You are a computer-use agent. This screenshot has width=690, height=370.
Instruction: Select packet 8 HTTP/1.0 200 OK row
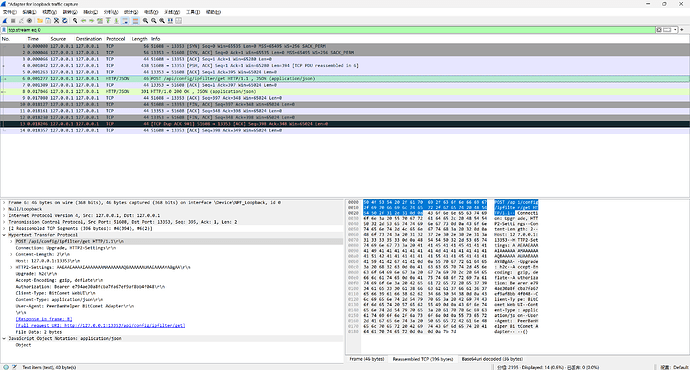pyautogui.click(x=345, y=92)
